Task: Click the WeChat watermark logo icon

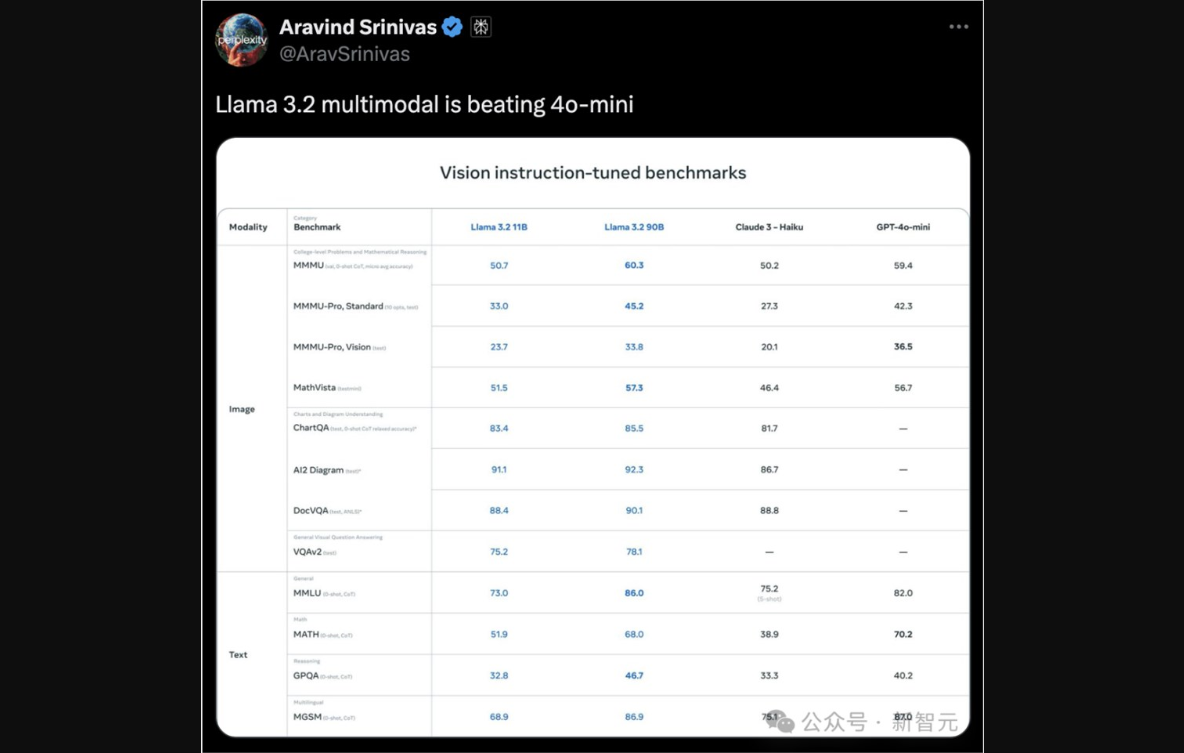Action: [x=781, y=722]
